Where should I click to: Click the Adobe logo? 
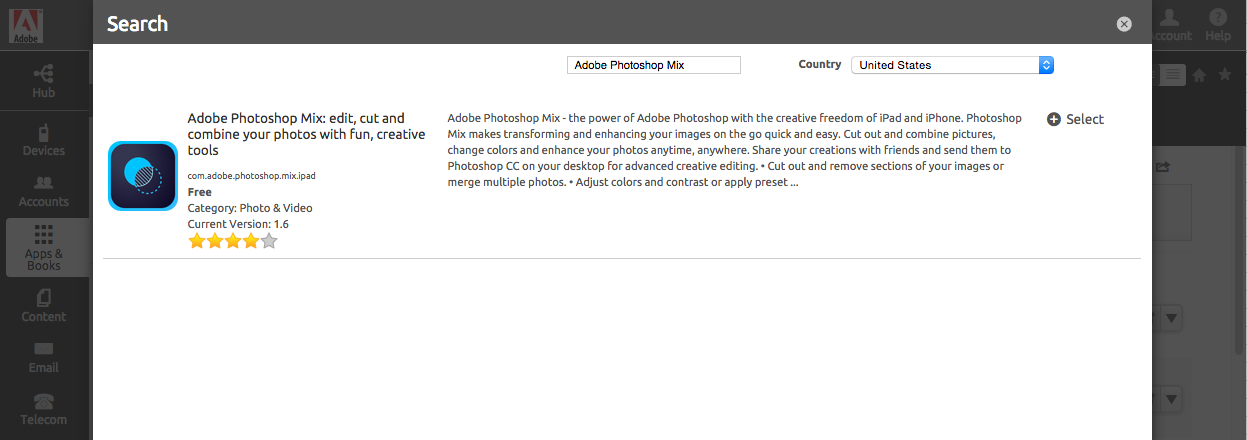click(x=26, y=23)
